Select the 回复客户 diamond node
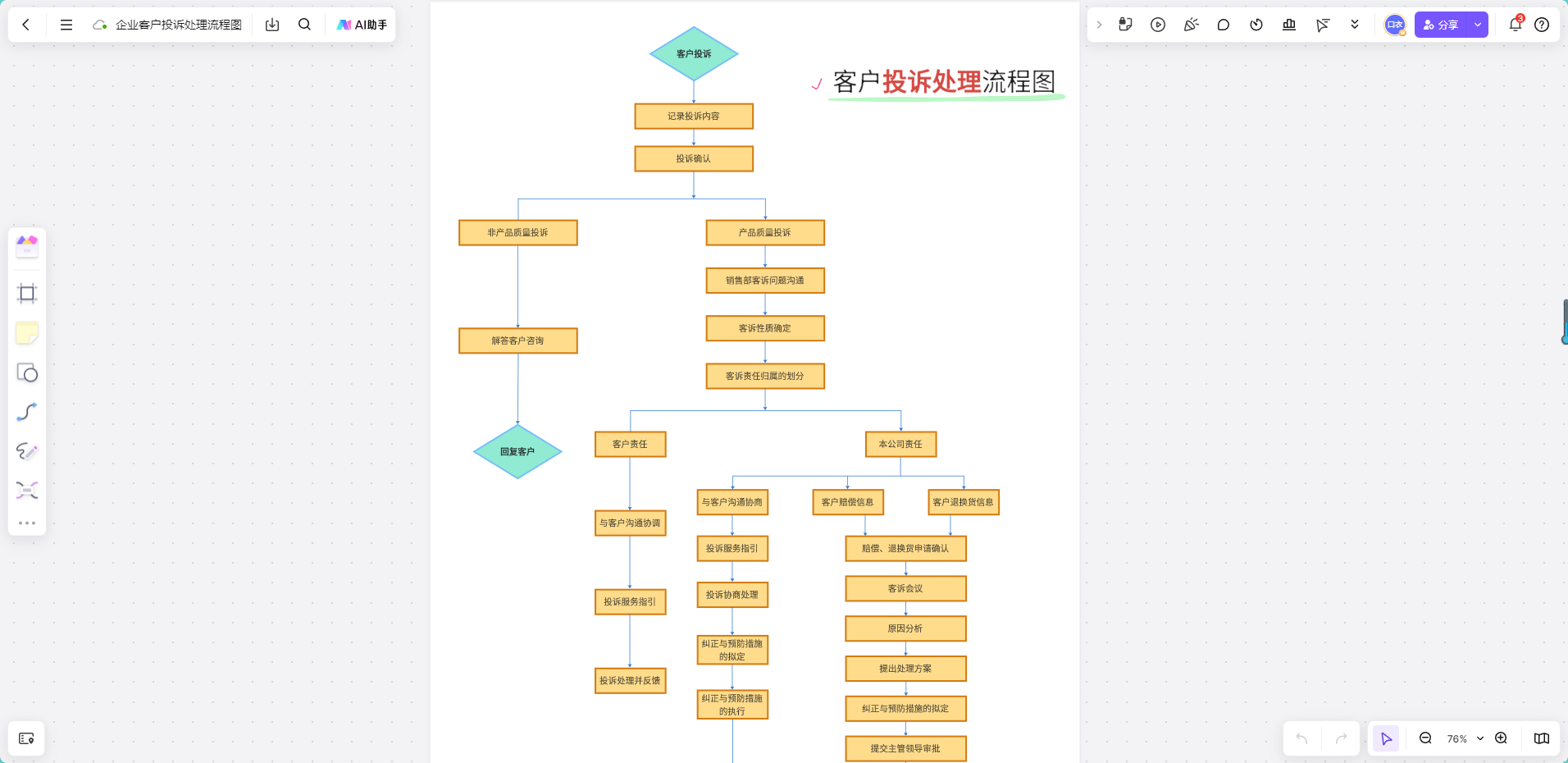 517,451
